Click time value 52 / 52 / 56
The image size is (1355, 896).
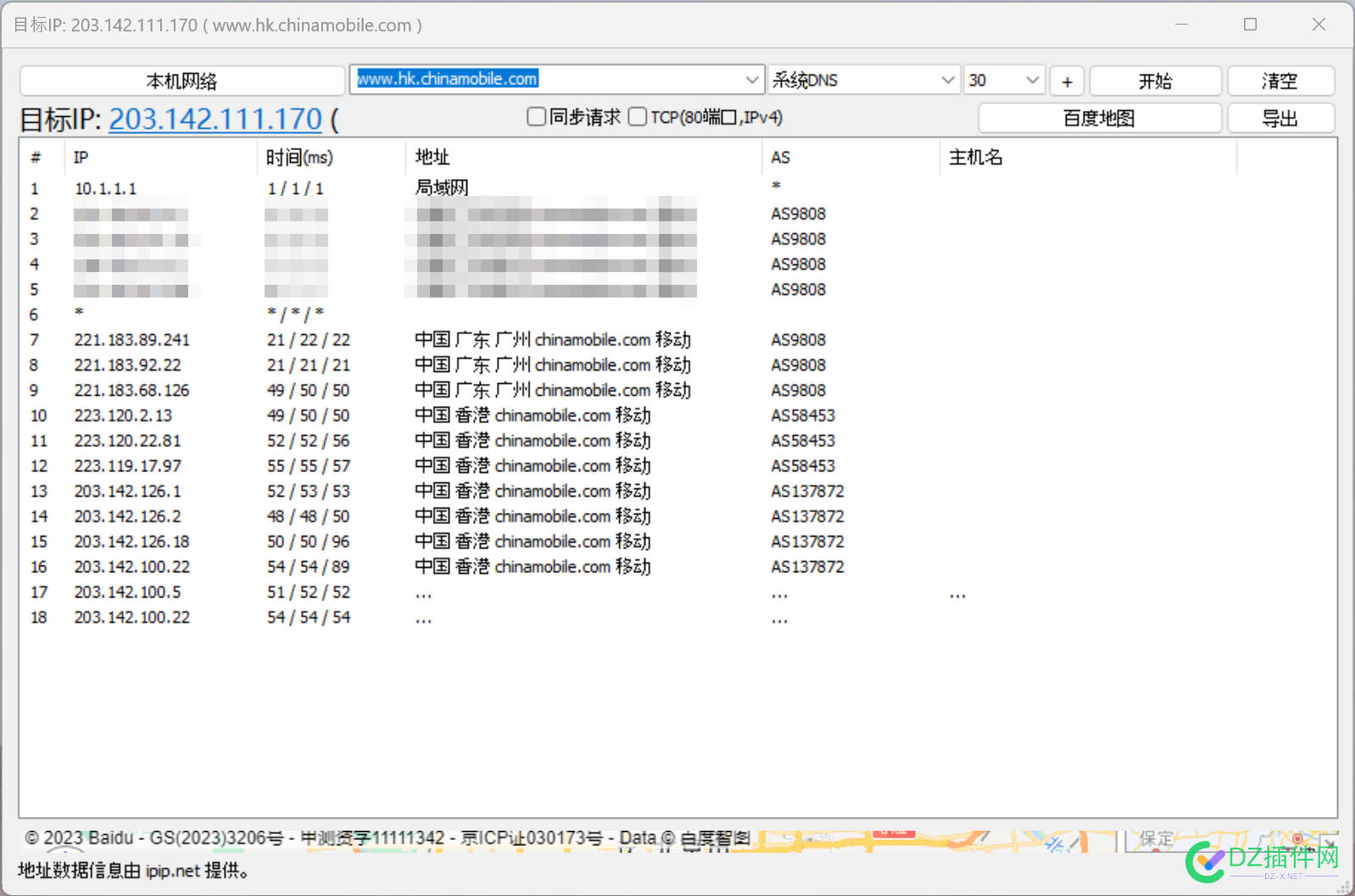[309, 441]
